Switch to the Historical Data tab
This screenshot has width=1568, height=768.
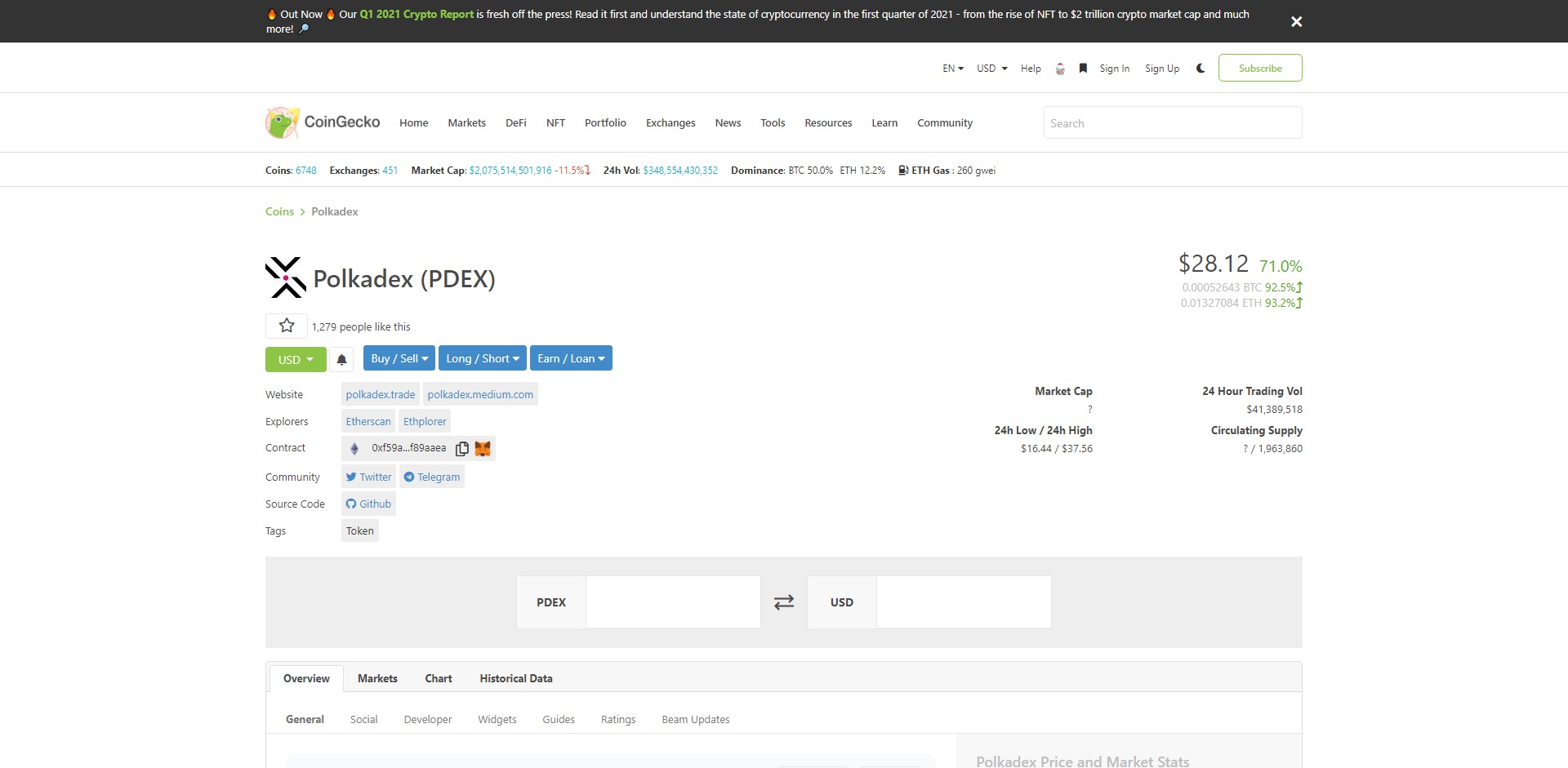coord(515,678)
